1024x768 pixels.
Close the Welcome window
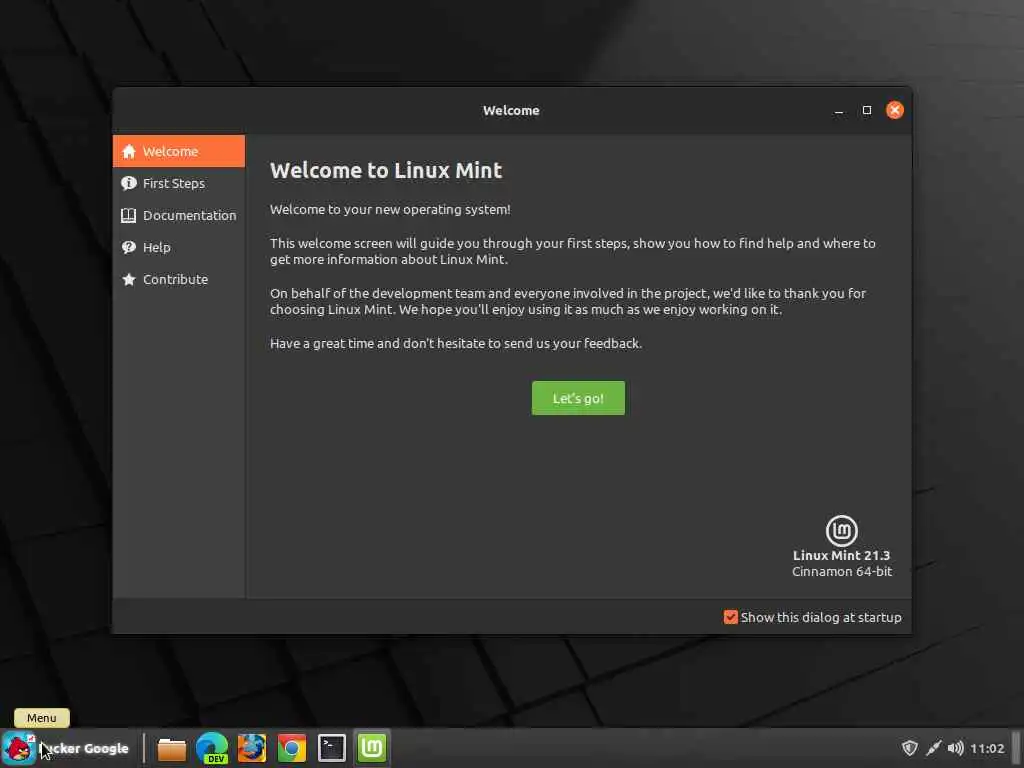tap(895, 110)
